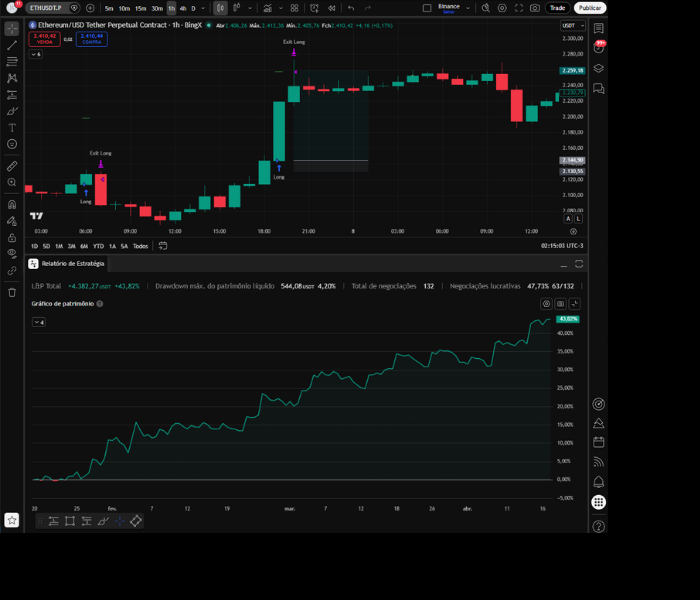Open the forecasting and measurement tools
700x600 pixels.
[x=12, y=95]
